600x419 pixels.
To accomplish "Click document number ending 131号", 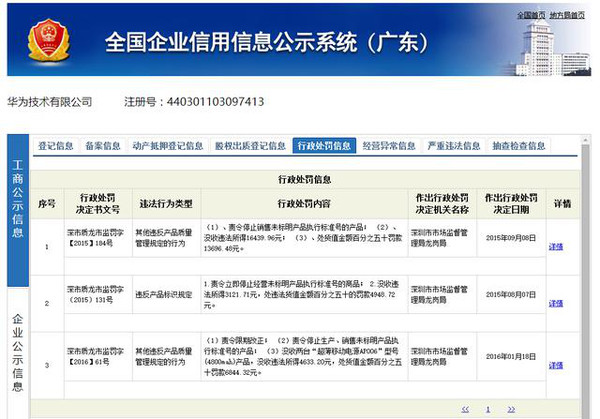I will 95,294.
